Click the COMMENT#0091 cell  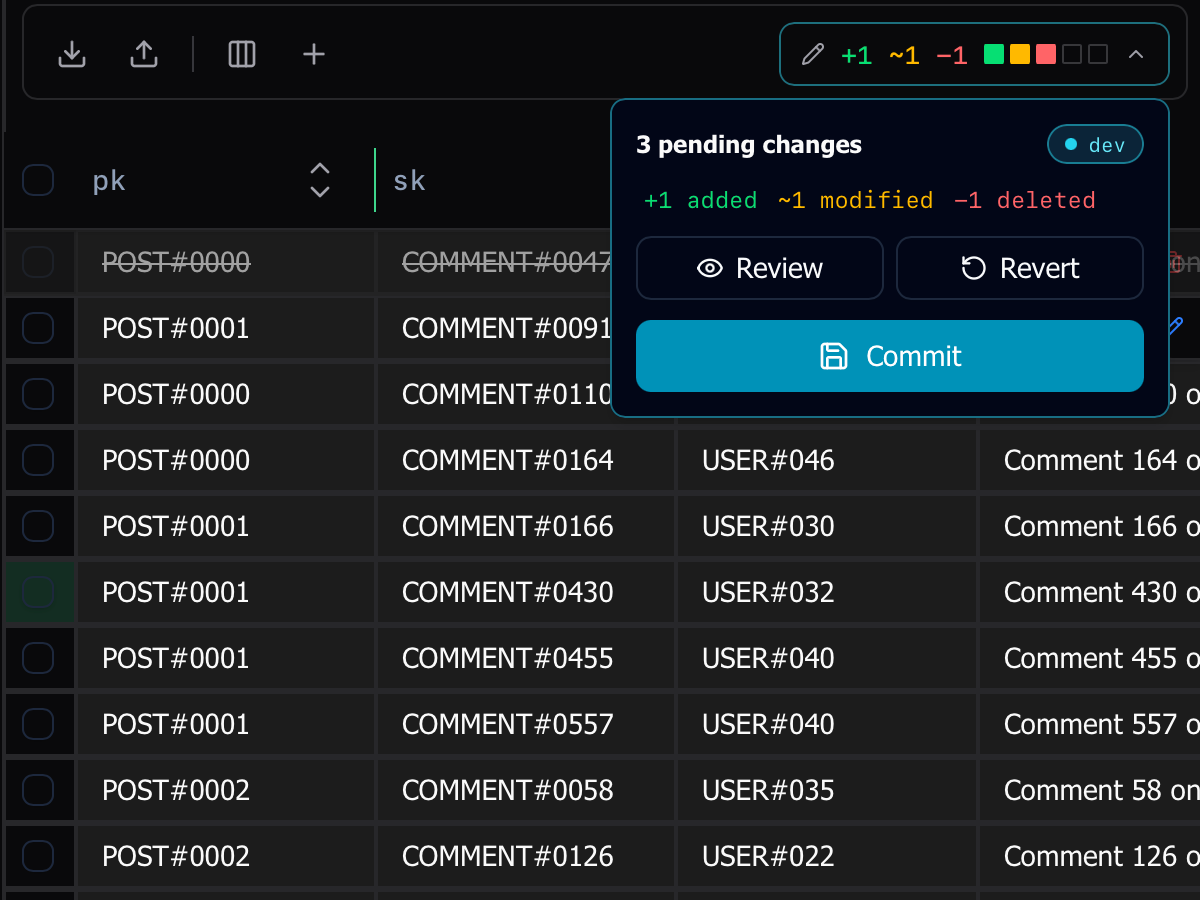494,328
